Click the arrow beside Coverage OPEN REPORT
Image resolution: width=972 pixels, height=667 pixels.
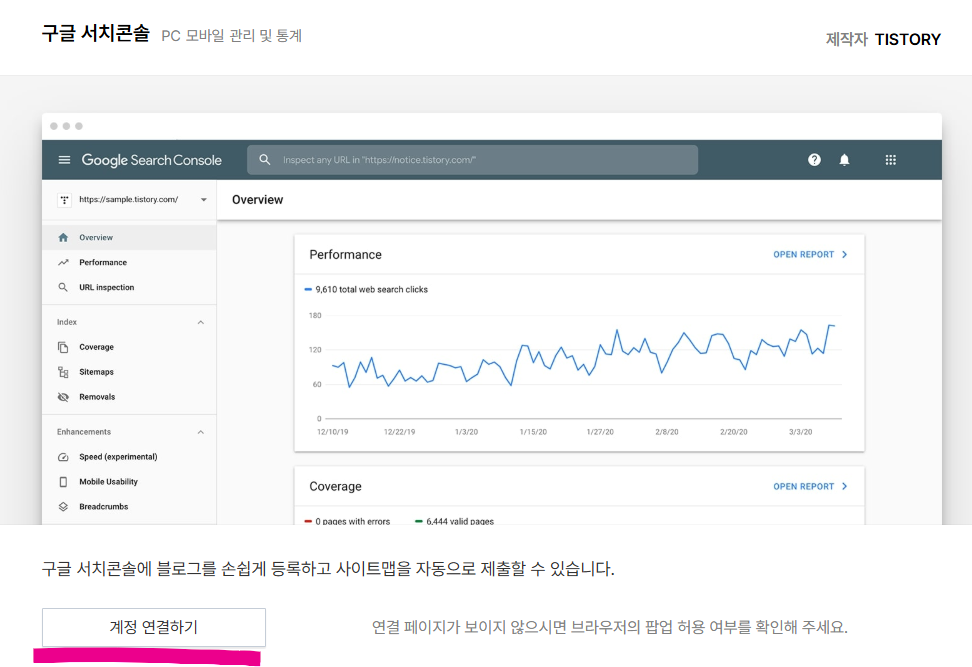pos(844,486)
